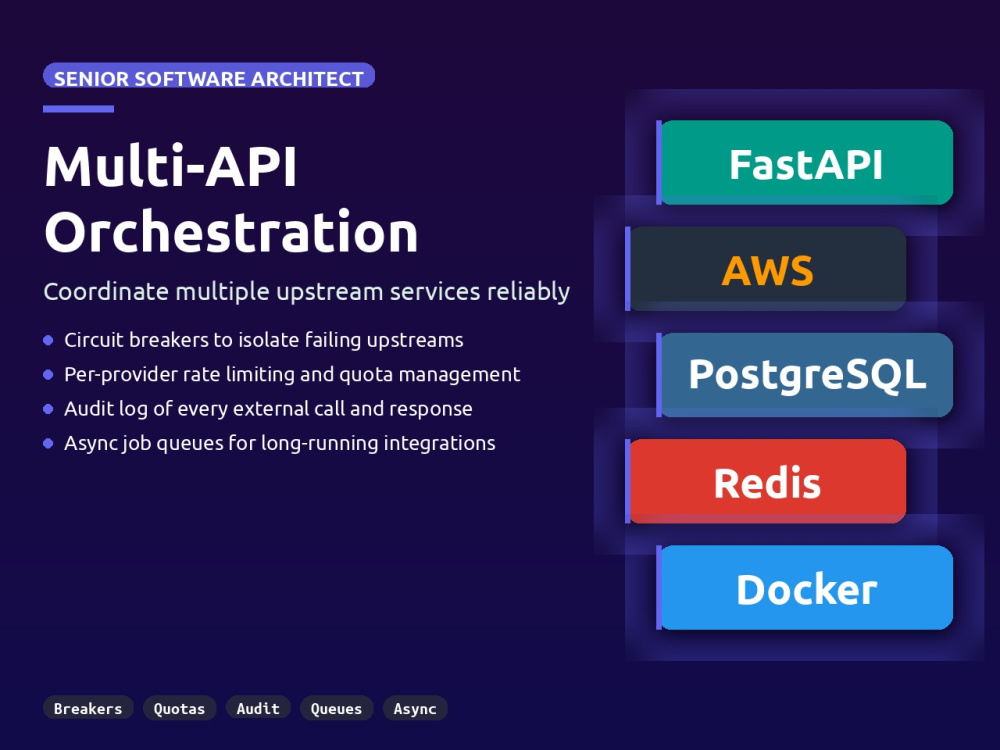Screen dimensions: 1000x750
Task: Click the Docker card
Action: 805,587
